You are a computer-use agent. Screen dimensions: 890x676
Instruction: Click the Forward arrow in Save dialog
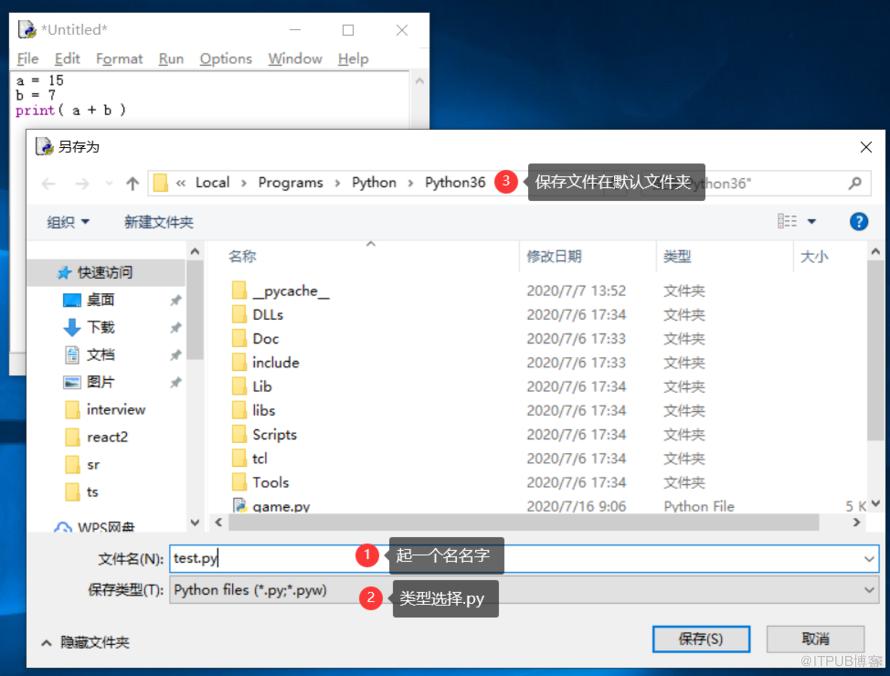click(x=82, y=183)
